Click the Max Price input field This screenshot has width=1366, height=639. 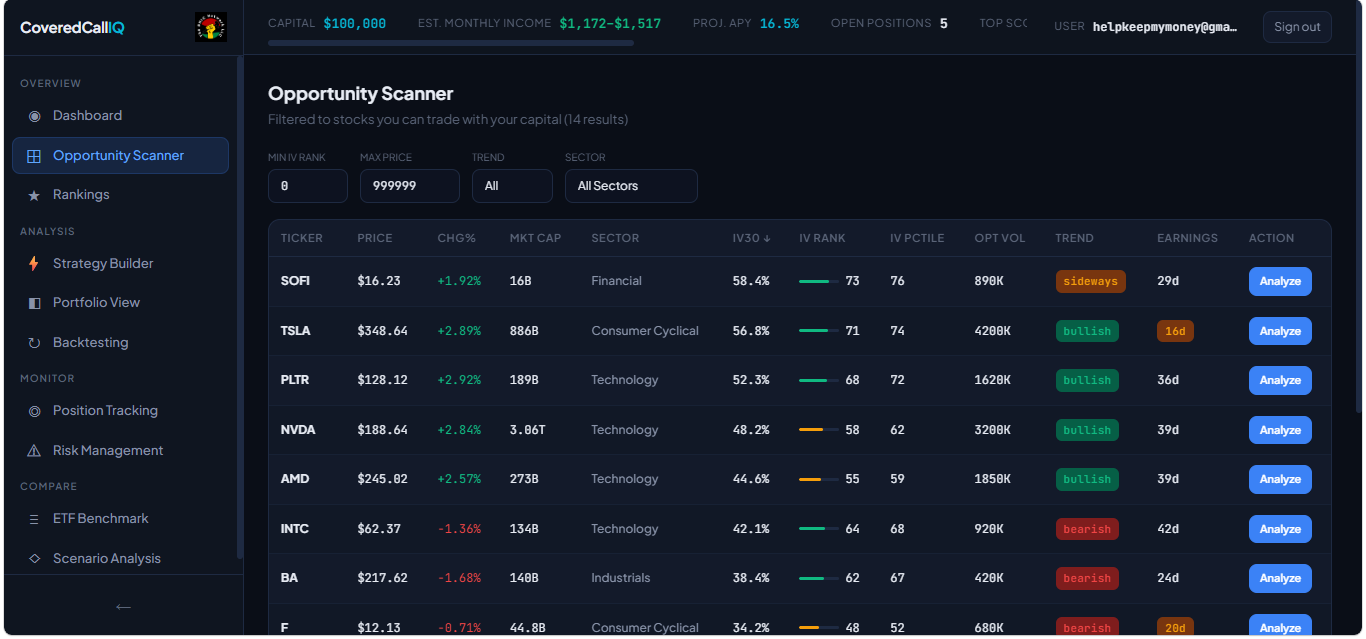pyautogui.click(x=409, y=186)
